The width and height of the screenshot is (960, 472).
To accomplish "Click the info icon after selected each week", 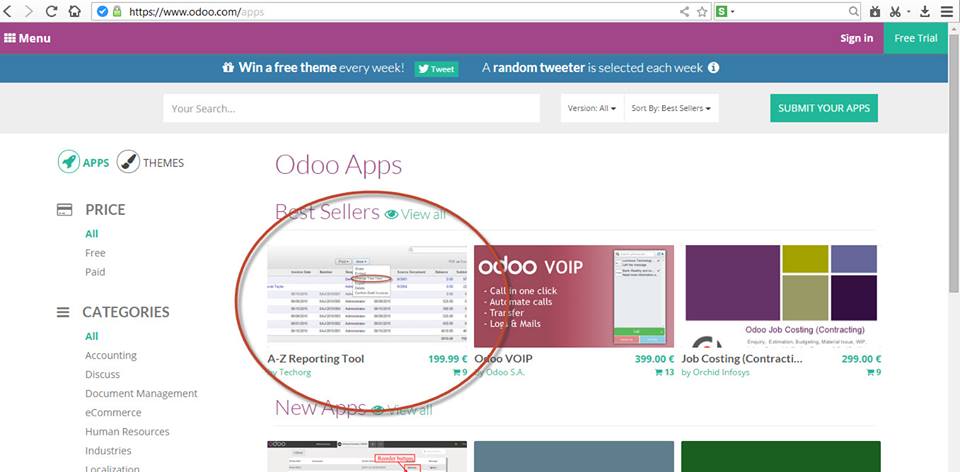I will [713, 67].
